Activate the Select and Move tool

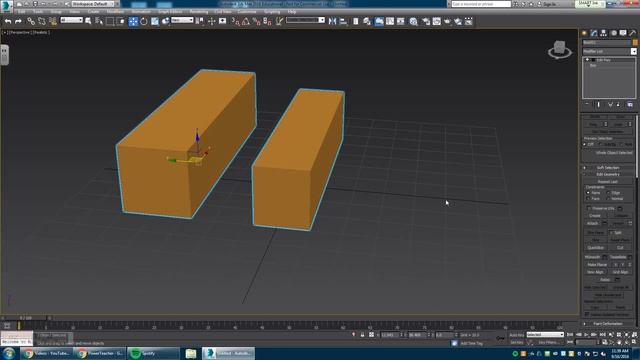[x=133, y=21]
